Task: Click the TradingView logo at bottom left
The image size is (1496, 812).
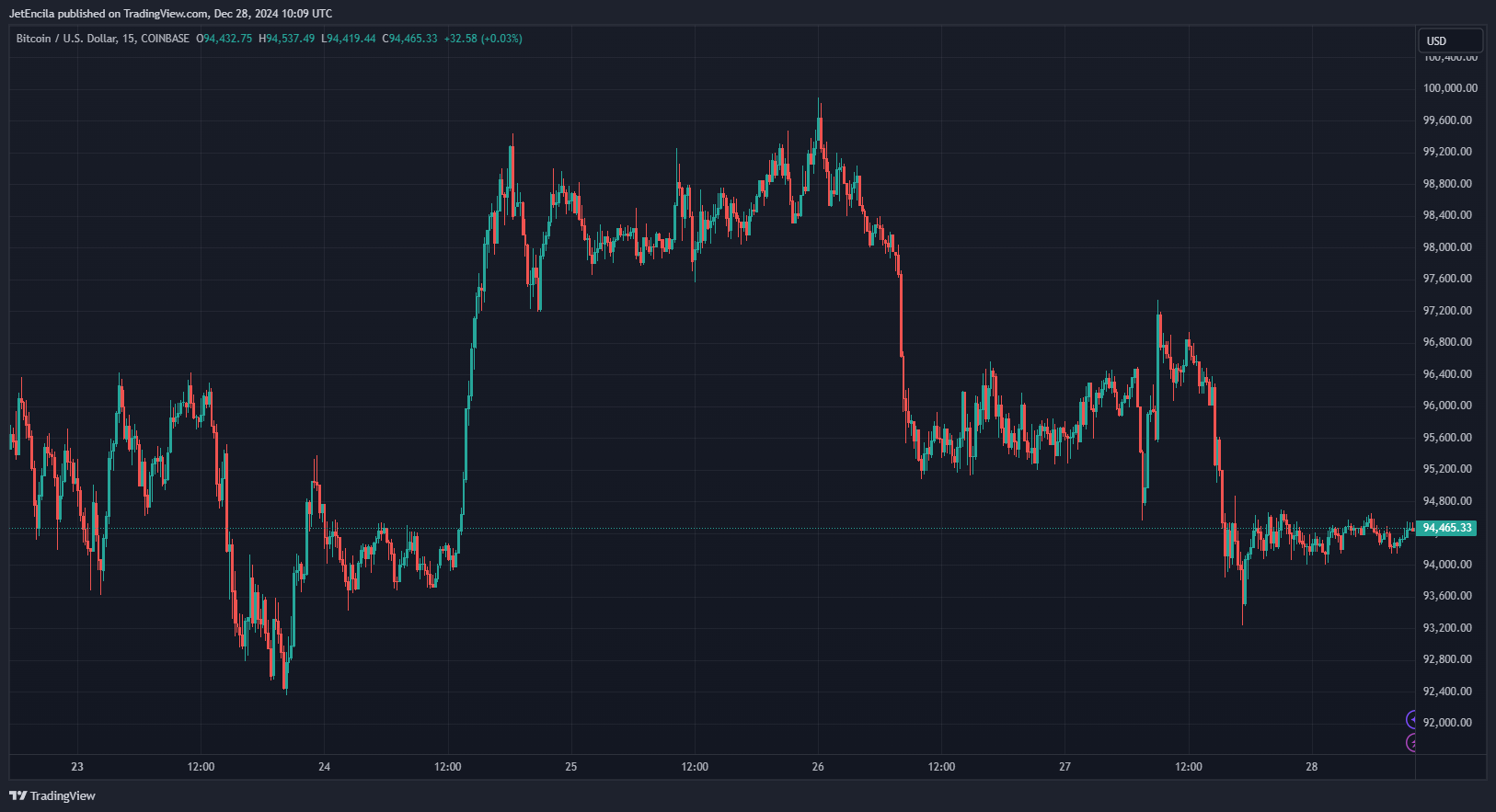Action: pyautogui.click(x=52, y=795)
